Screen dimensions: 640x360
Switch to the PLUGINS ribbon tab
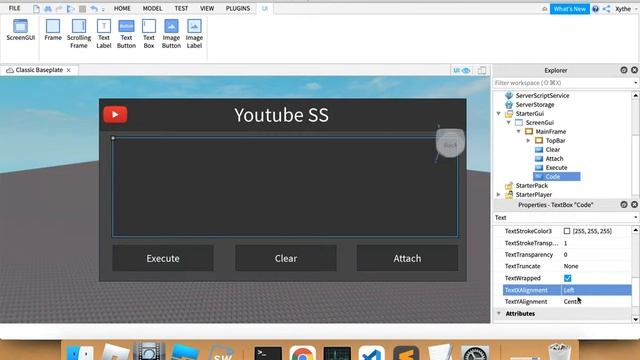tap(238, 8)
